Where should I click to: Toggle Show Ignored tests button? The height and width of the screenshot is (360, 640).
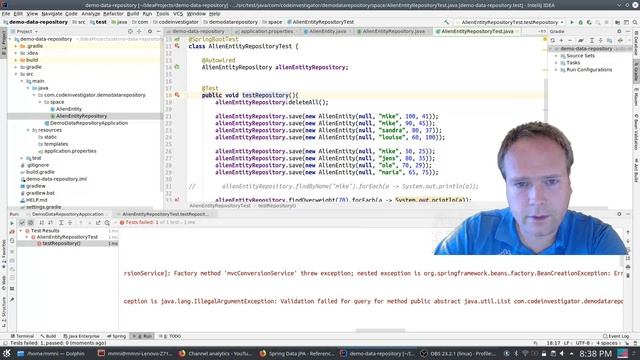31,223
